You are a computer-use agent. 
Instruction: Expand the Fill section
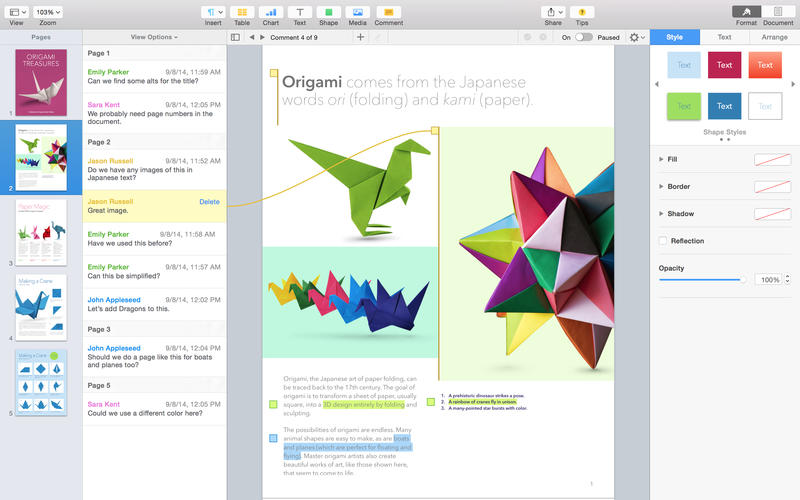661,159
